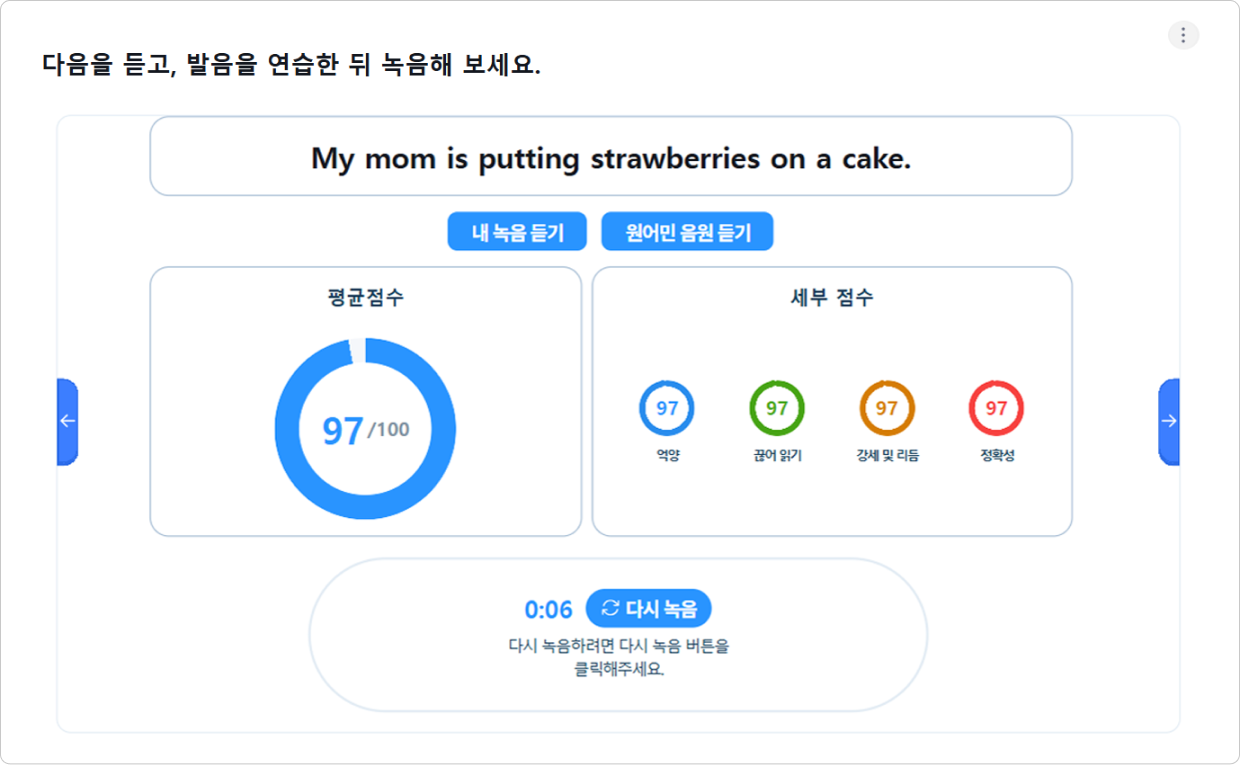
Task: Select the green 끊어 읽기 score circle
Action: (x=777, y=408)
